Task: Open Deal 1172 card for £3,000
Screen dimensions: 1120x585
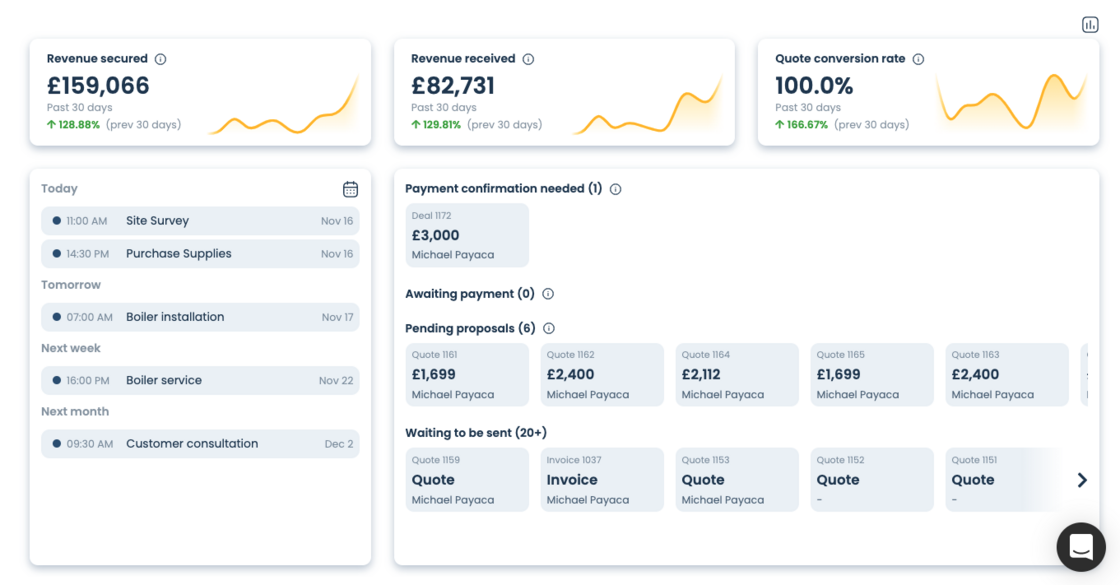Action: (x=467, y=236)
